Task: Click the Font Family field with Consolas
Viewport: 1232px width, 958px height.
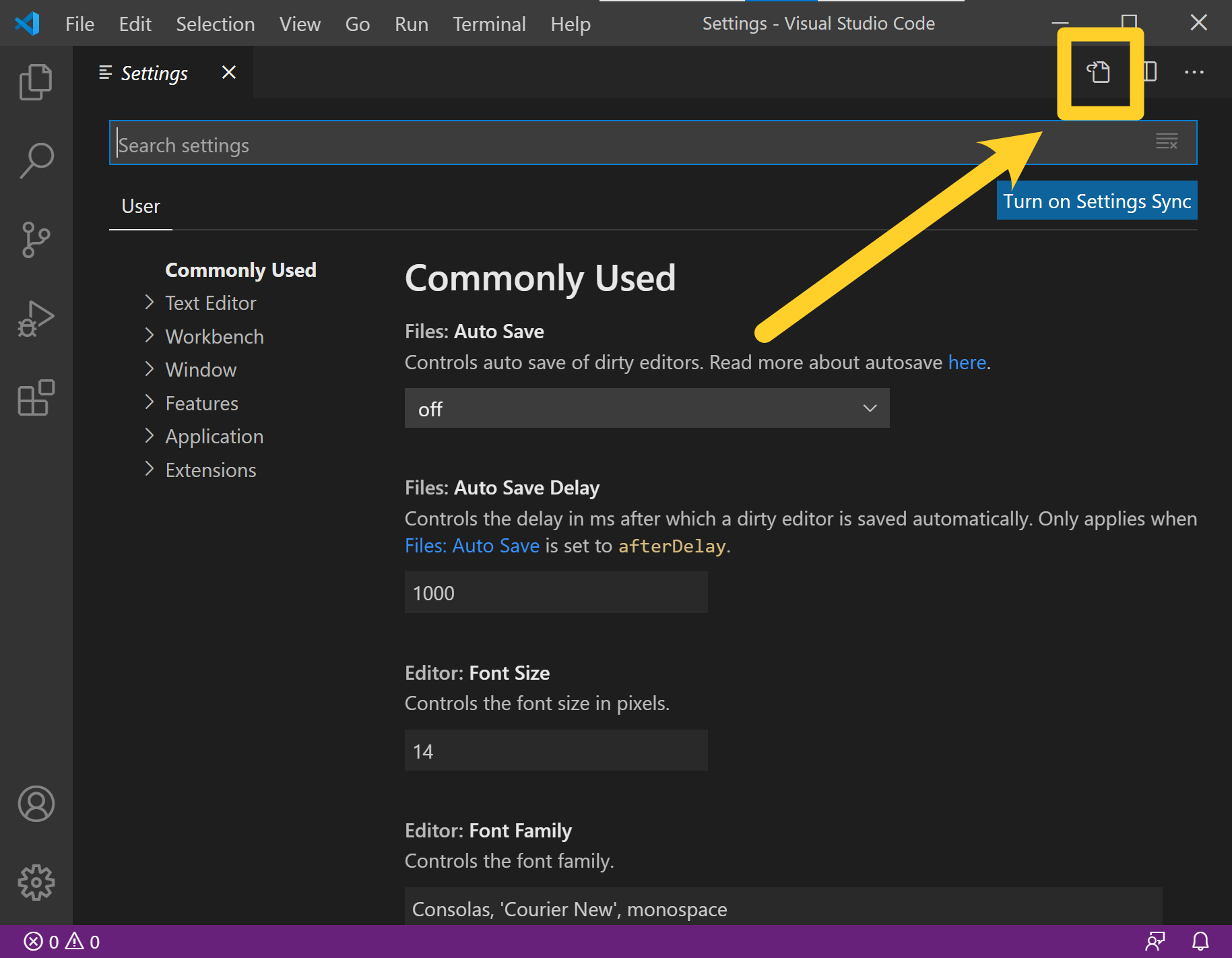Action: tap(783, 907)
